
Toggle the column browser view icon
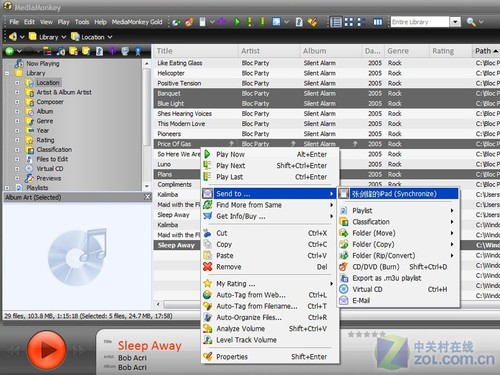tap(378, 22)
